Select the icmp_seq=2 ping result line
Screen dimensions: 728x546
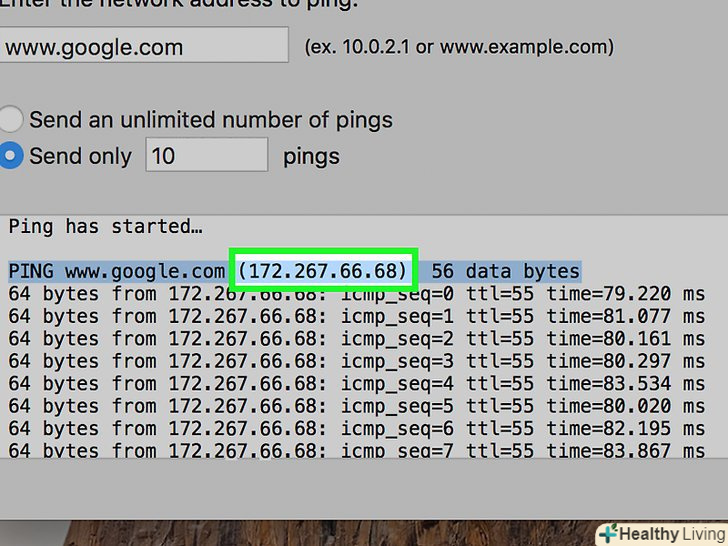click(x=355, y=339)
